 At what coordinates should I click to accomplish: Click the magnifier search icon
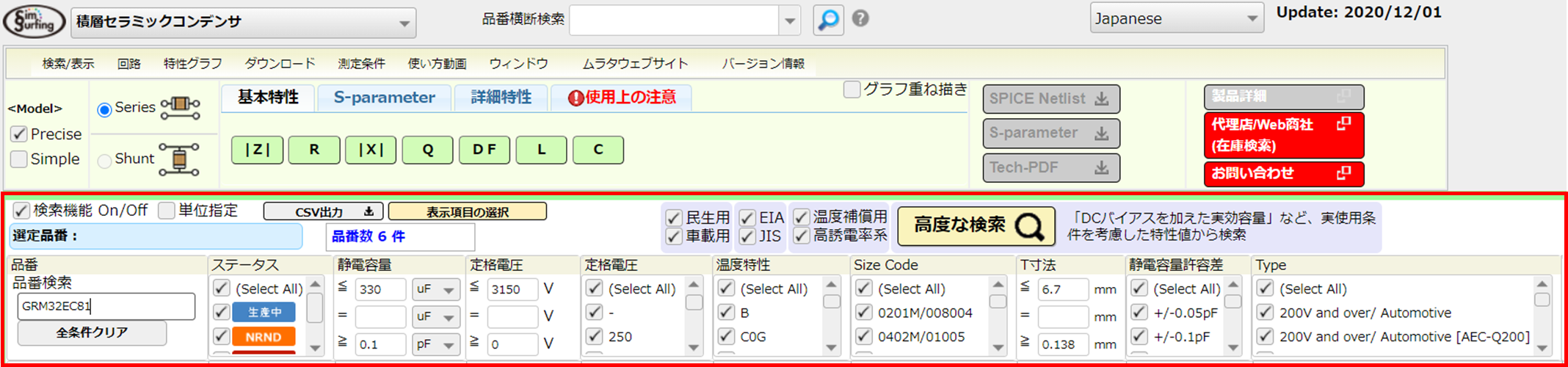pyautogui.click(x=828, y=20)
